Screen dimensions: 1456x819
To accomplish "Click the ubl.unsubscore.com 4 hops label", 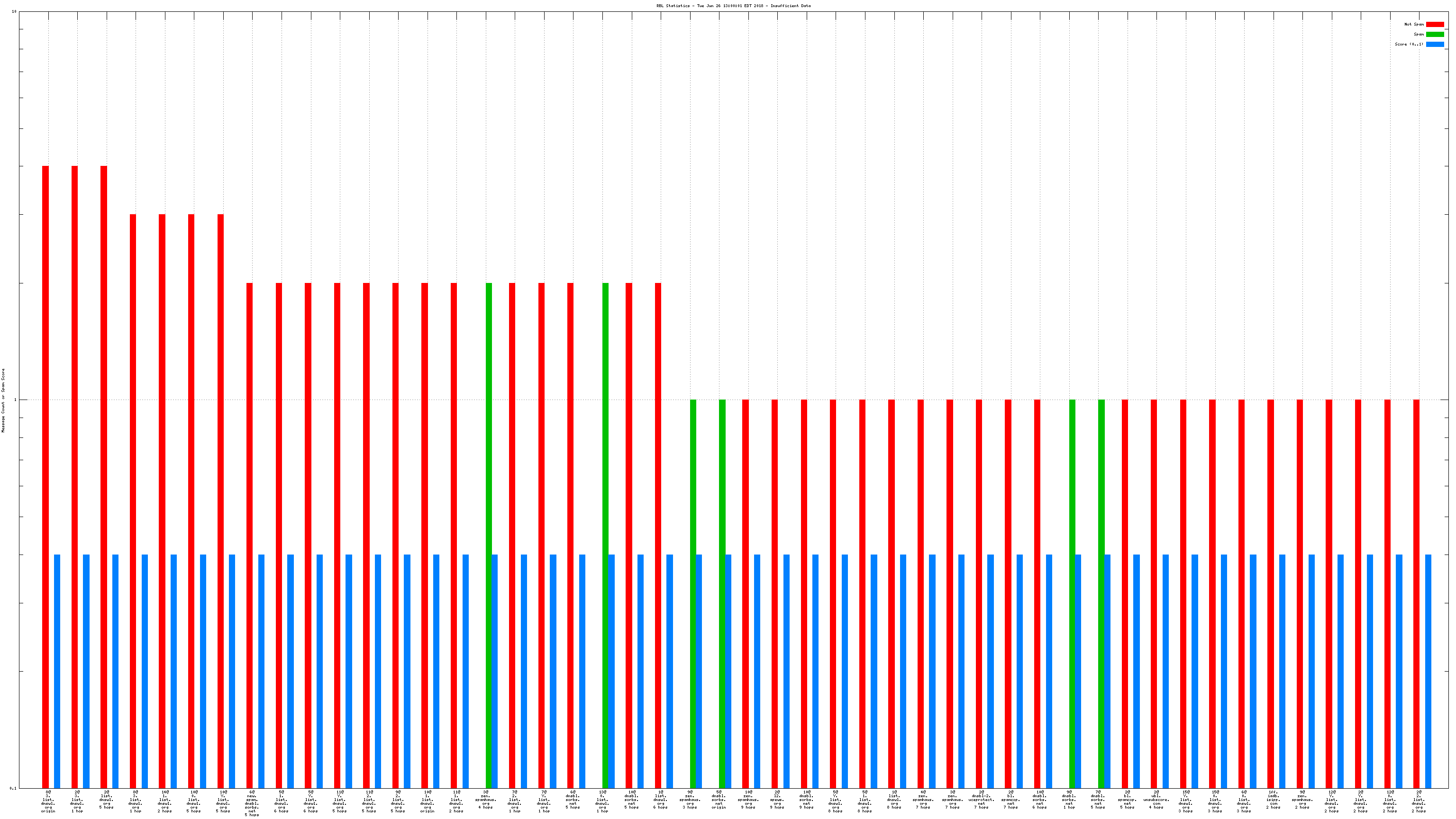I will tap(1156, 800).
